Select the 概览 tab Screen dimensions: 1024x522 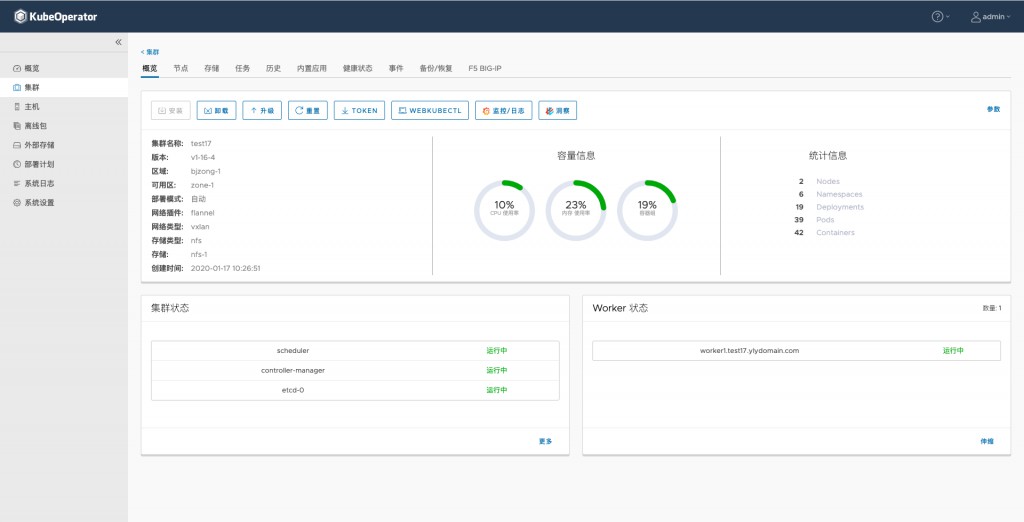150,68
